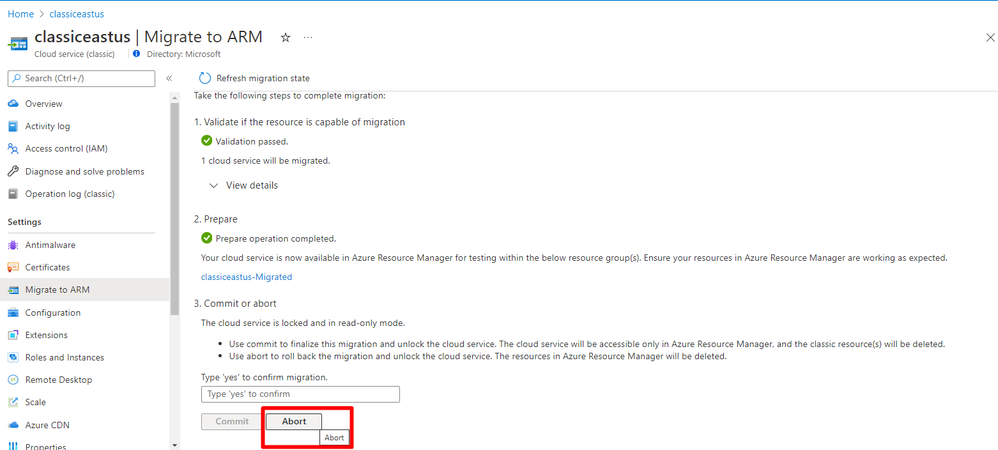998x450 pixels.
Task: Click the Activity log icon
Action: (x=13, y=126)
